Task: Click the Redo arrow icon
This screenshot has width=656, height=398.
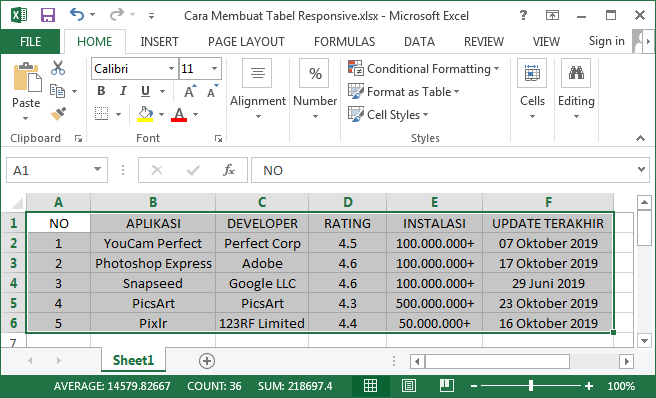Action: [116, 15]
